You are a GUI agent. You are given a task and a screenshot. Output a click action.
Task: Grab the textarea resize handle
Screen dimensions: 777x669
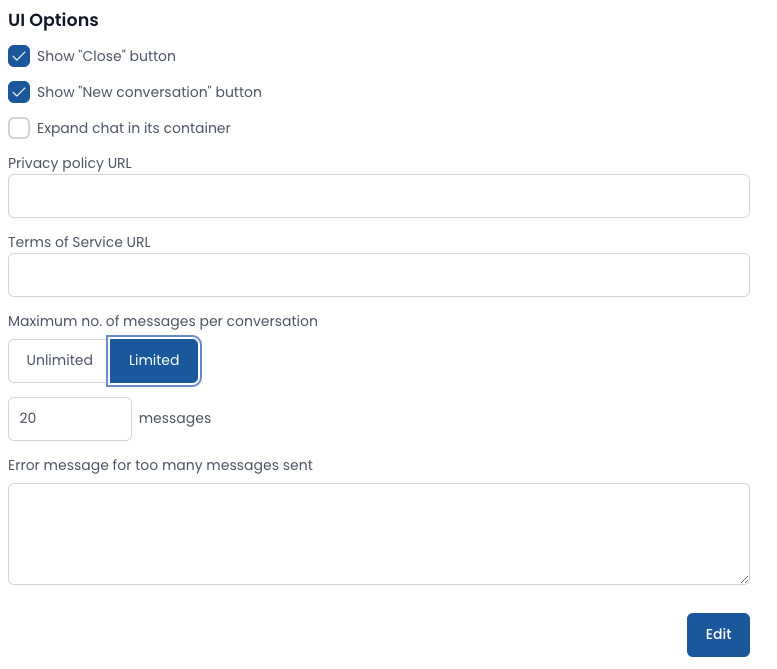(x=744, y=579)
